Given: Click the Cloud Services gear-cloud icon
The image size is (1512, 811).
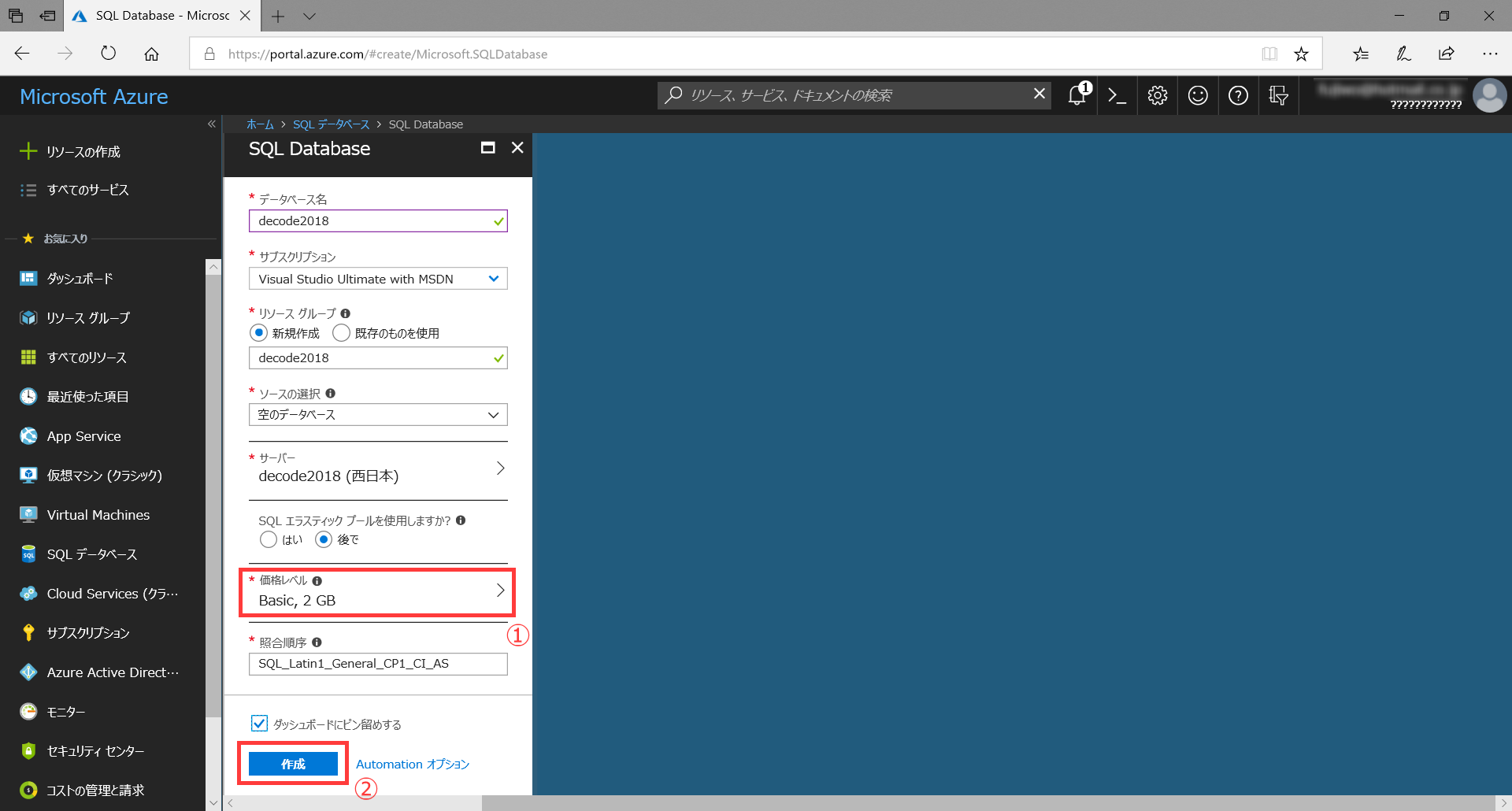Looking at the screenshot, I should coord(28,593).
